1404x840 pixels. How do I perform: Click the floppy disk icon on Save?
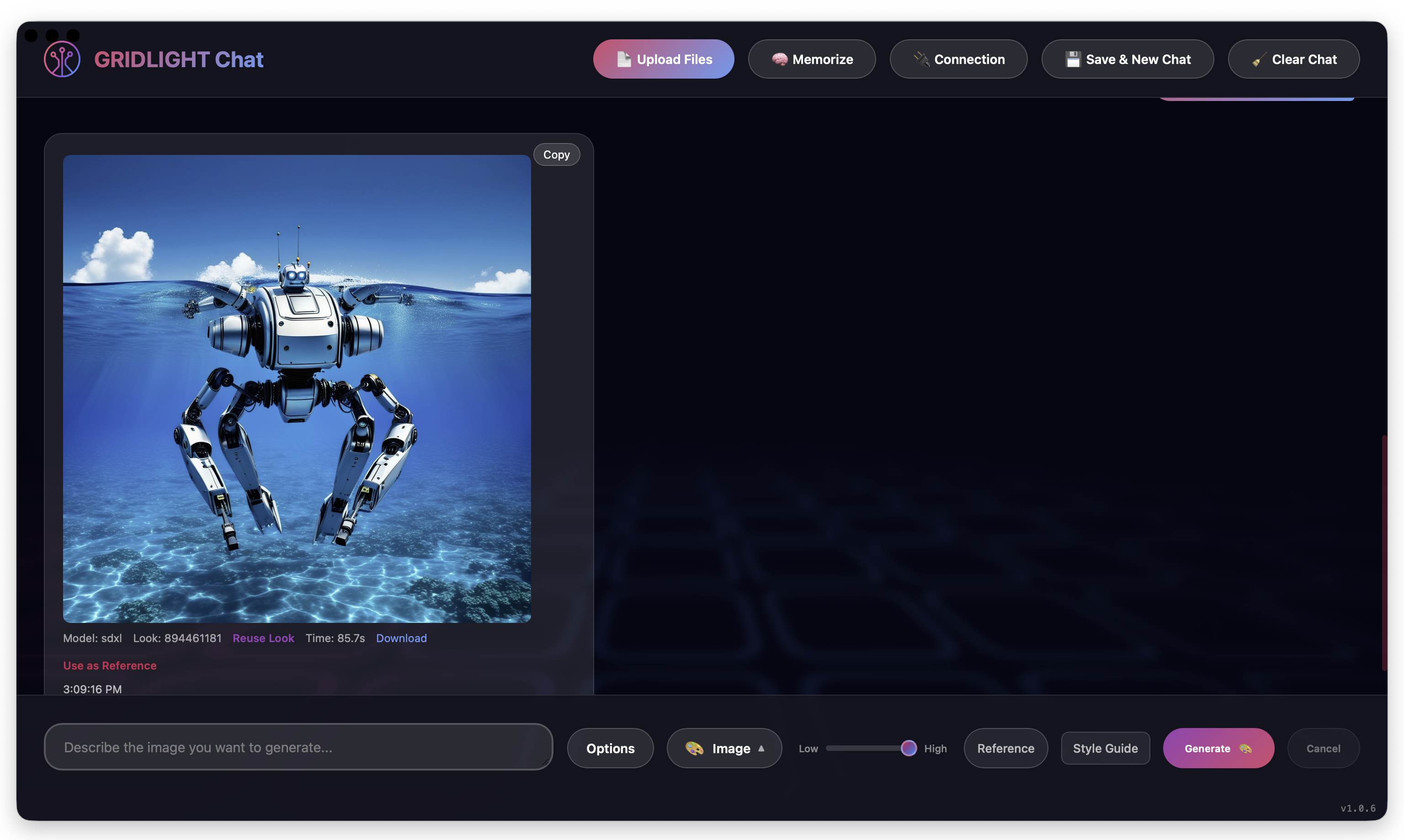tap(1073, 59)
